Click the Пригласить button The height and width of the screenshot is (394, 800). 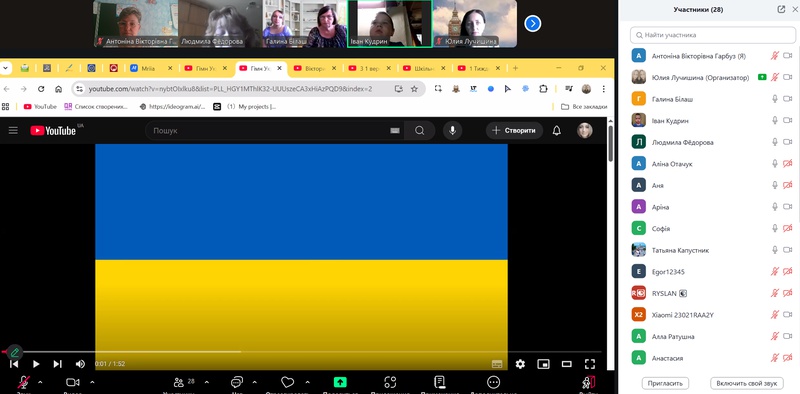pyautogui.click(x=665, y=383)
